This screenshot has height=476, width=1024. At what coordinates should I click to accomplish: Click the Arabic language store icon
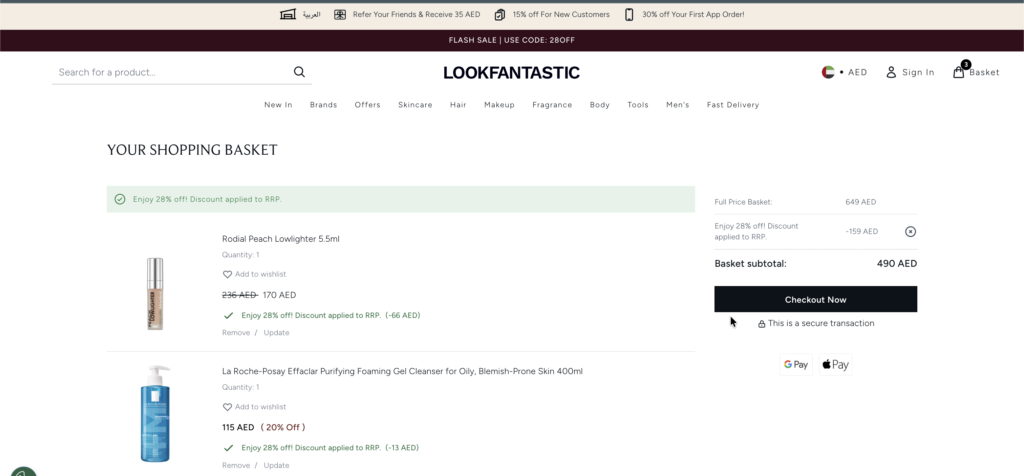click(x=288, y=14)
